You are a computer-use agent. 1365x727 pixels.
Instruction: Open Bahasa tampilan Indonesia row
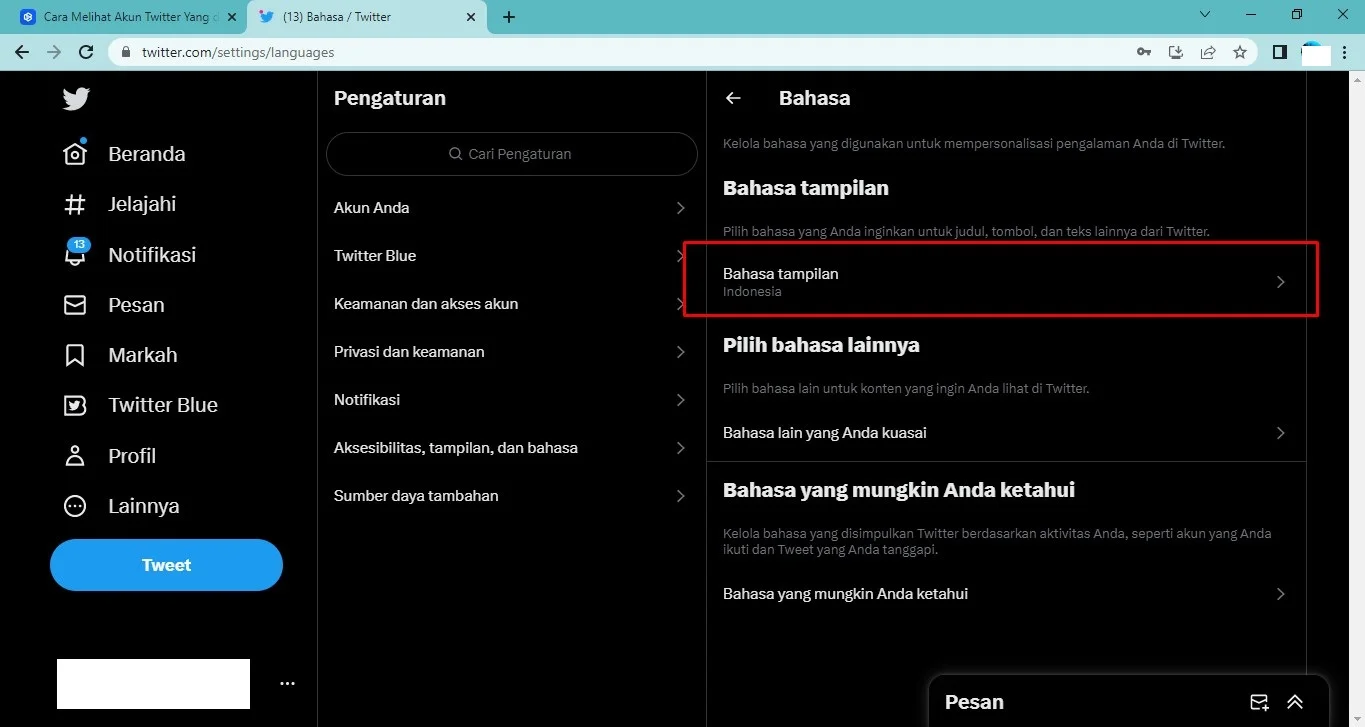[x=1006, y=282]
